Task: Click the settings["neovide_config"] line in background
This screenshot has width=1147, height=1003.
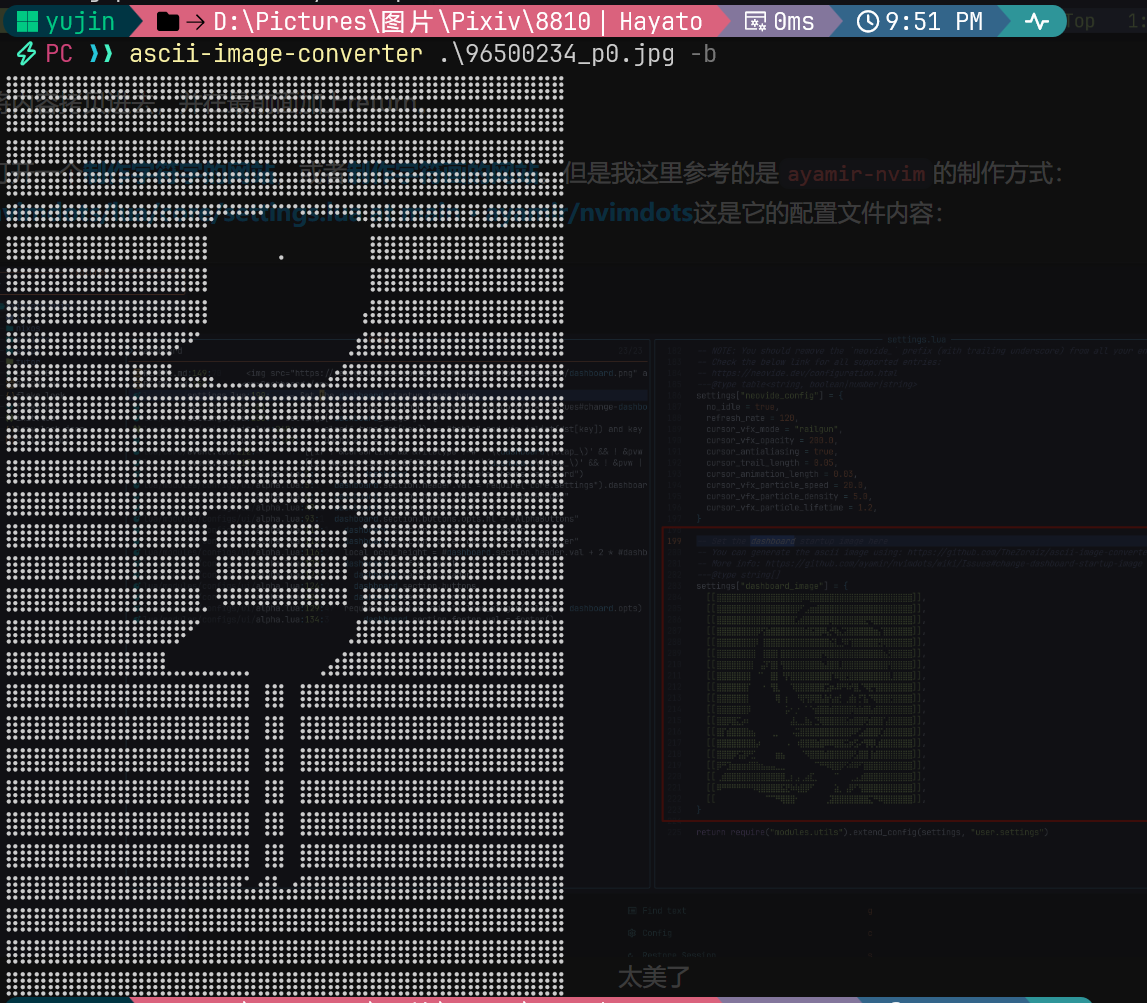Action: (x=769, y=395)
